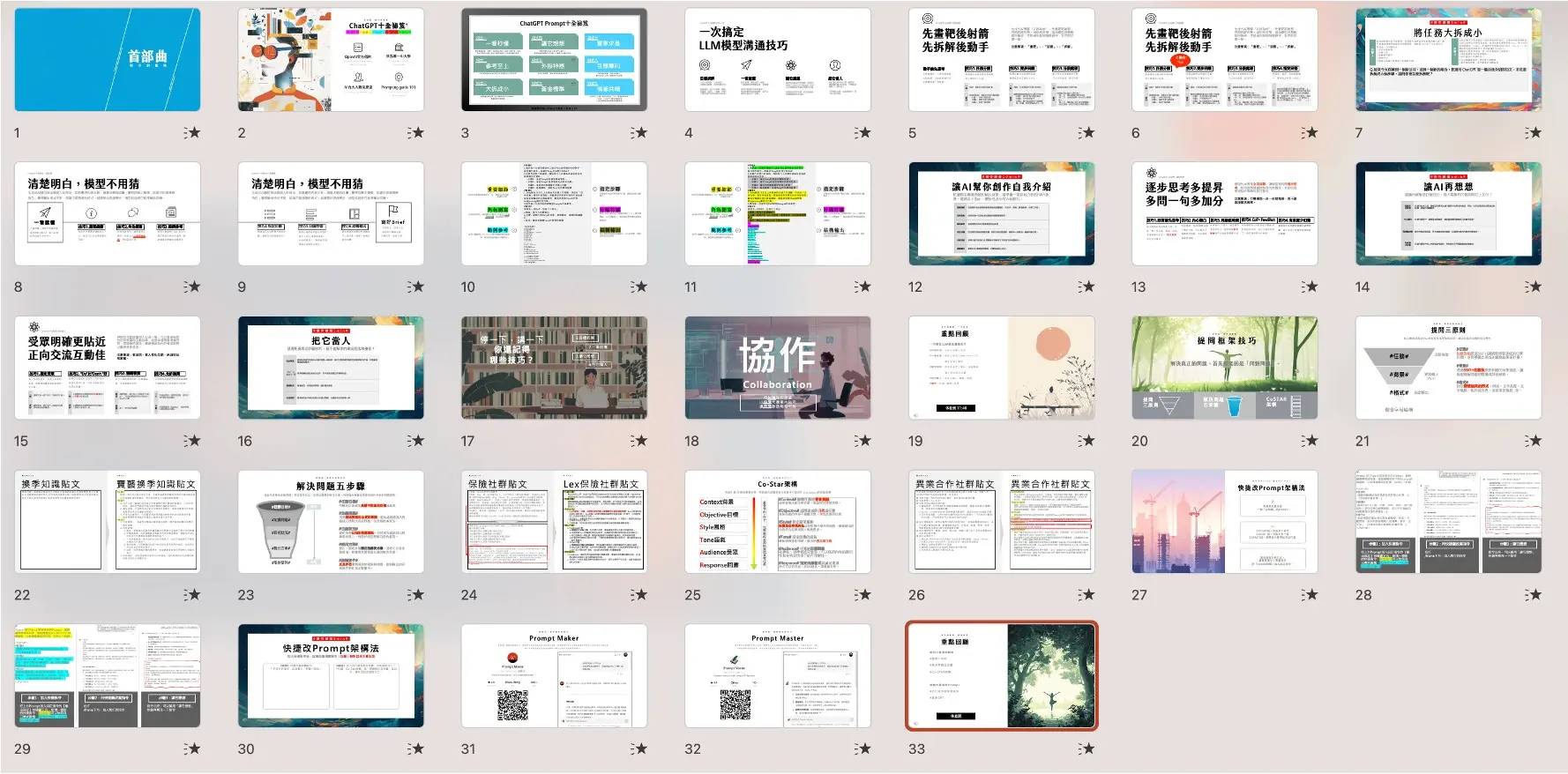Screen dimensions: 1568x774
Task: Select the 提問框架技巧 forest slide
Action: click(1225, 368)
